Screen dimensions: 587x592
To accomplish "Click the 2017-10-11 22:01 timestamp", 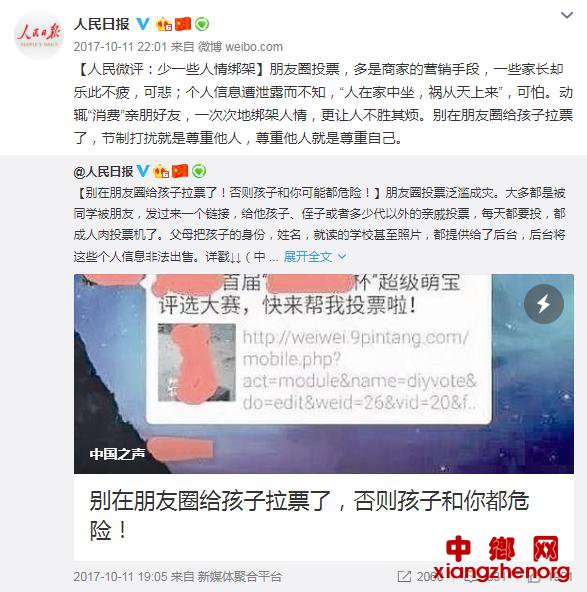I will click(120, 47).
